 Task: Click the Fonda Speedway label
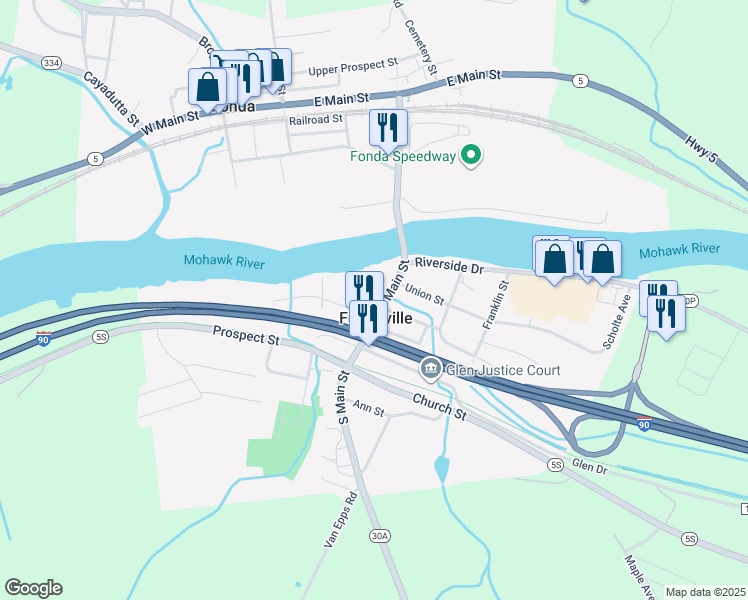[403, 156]
